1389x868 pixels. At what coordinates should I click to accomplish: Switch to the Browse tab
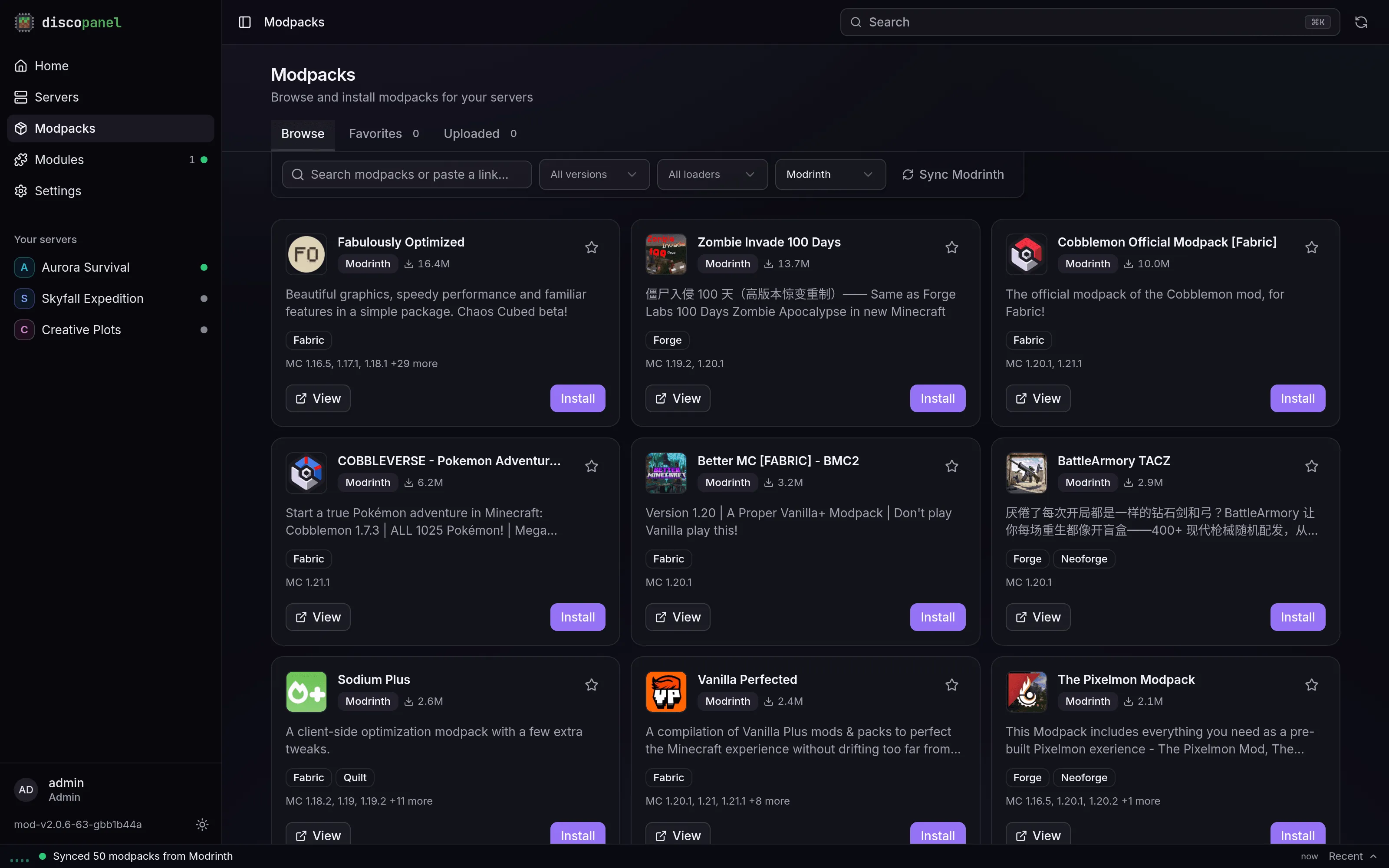click(303, 134)
